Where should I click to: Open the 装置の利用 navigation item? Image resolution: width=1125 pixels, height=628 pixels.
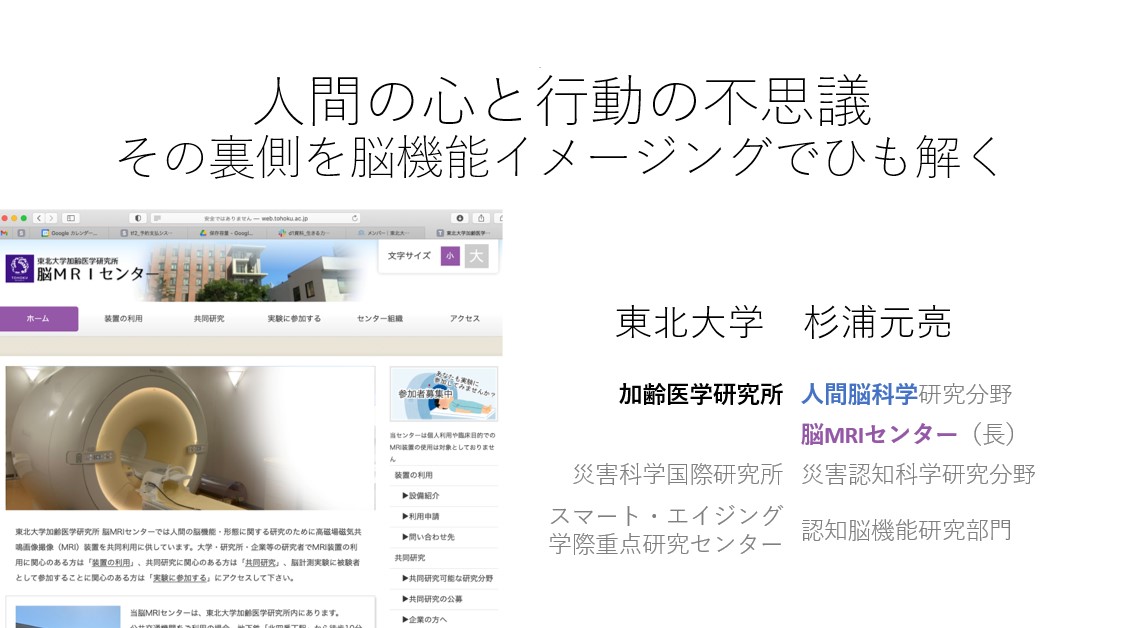123,319
